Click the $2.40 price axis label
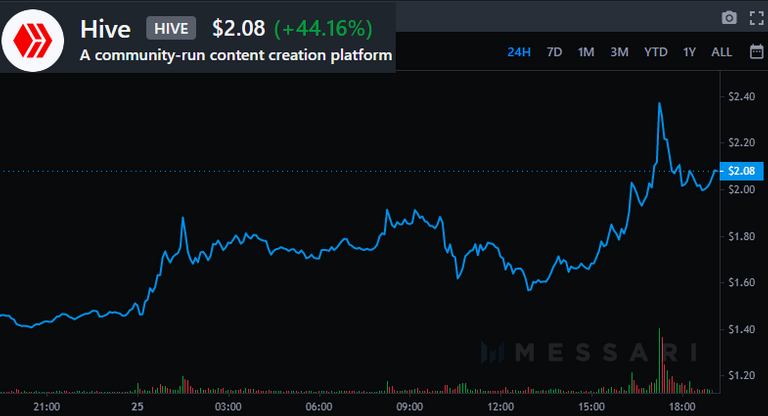 coord(742,97)
